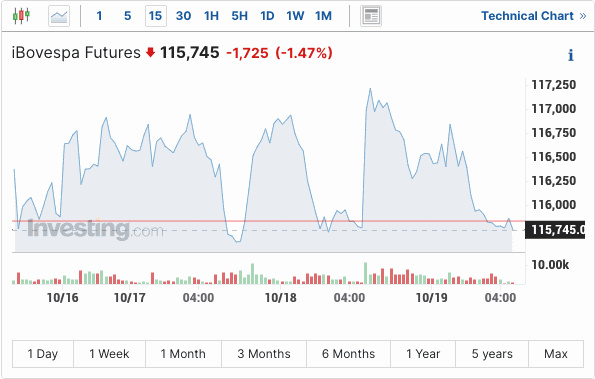Click the 116,000 axis label

pos(554,205)
